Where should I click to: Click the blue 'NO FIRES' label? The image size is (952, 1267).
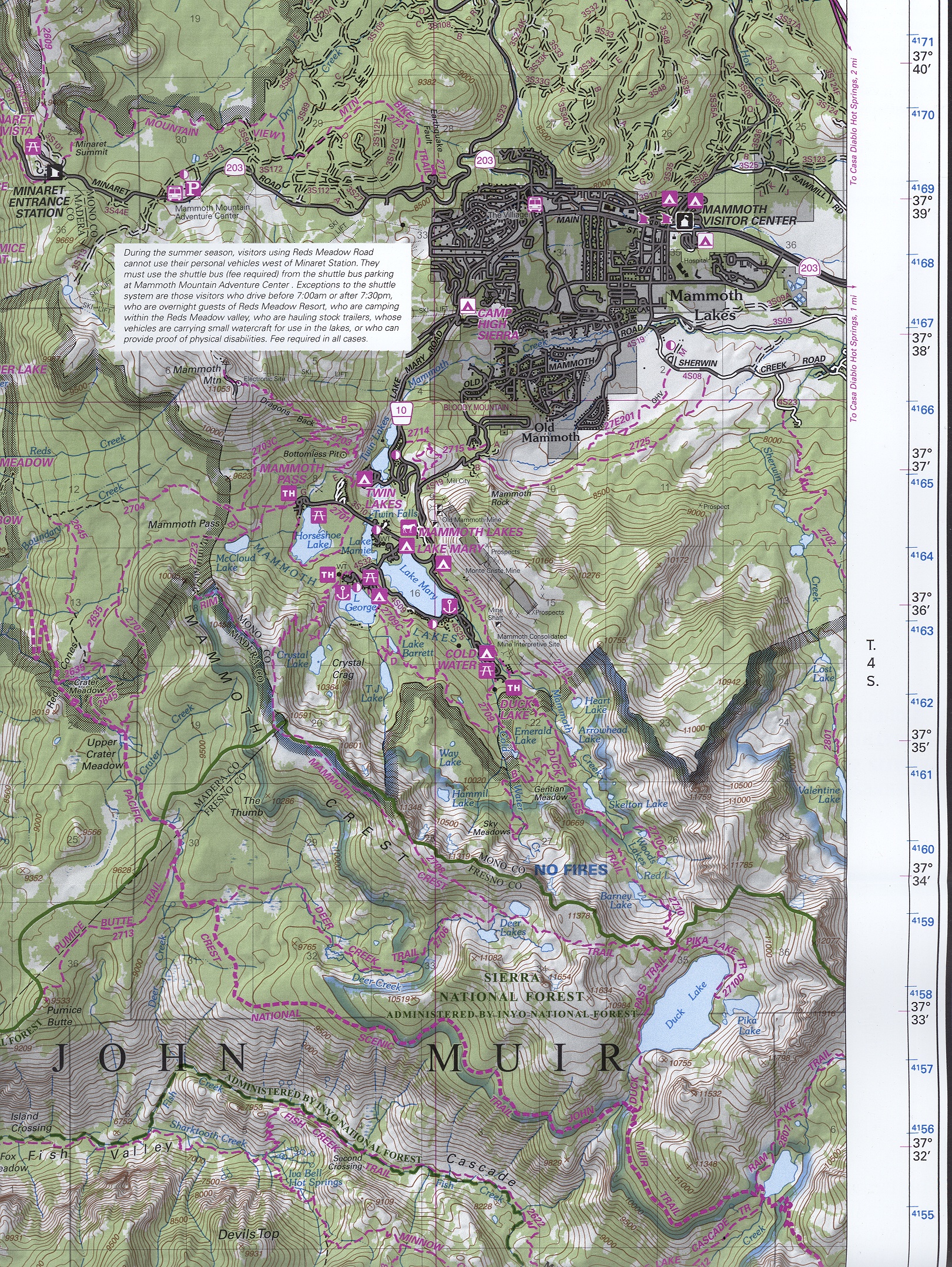tap(571, 870)
